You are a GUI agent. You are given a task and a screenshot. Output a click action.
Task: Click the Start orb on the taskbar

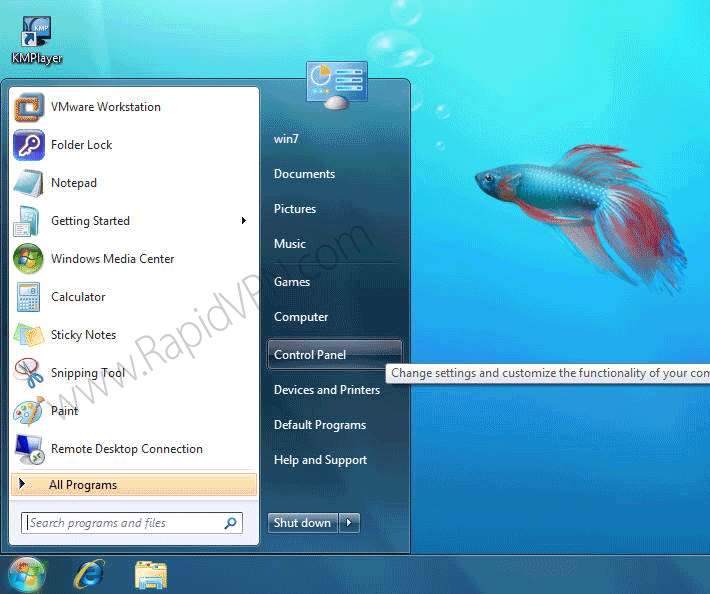click(x=27, y=574)
